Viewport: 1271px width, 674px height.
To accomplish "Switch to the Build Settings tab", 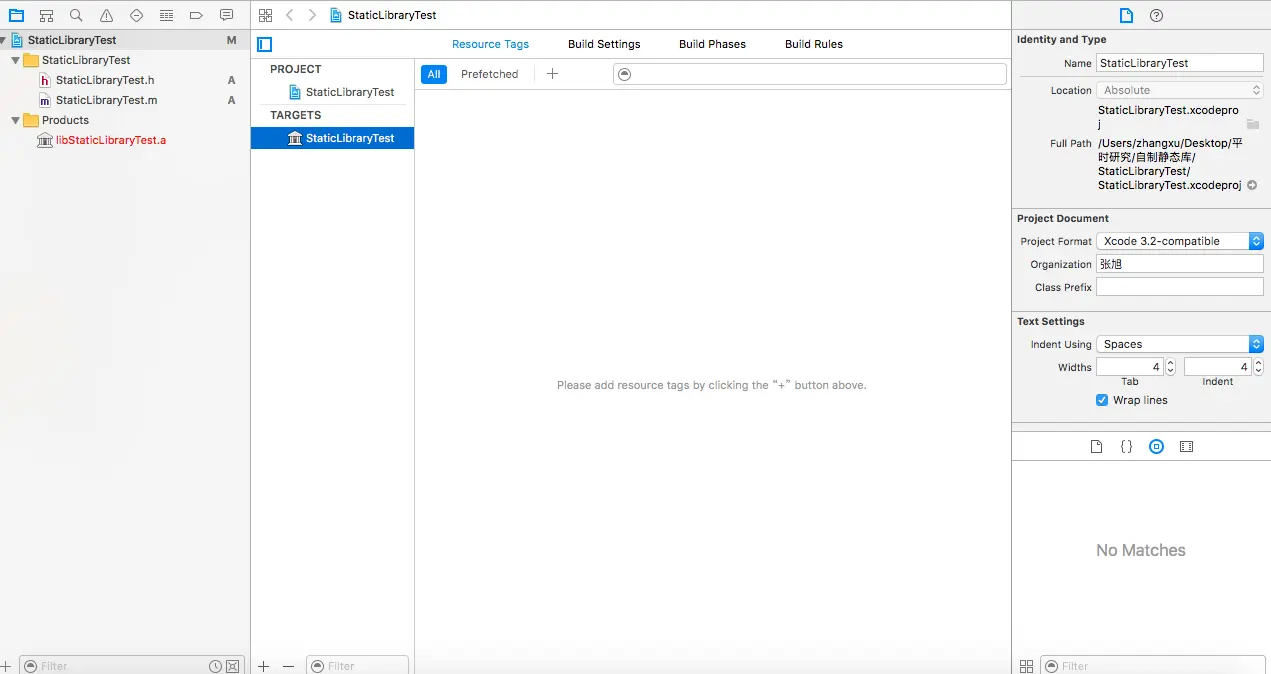I will click(x=604, y=44).
